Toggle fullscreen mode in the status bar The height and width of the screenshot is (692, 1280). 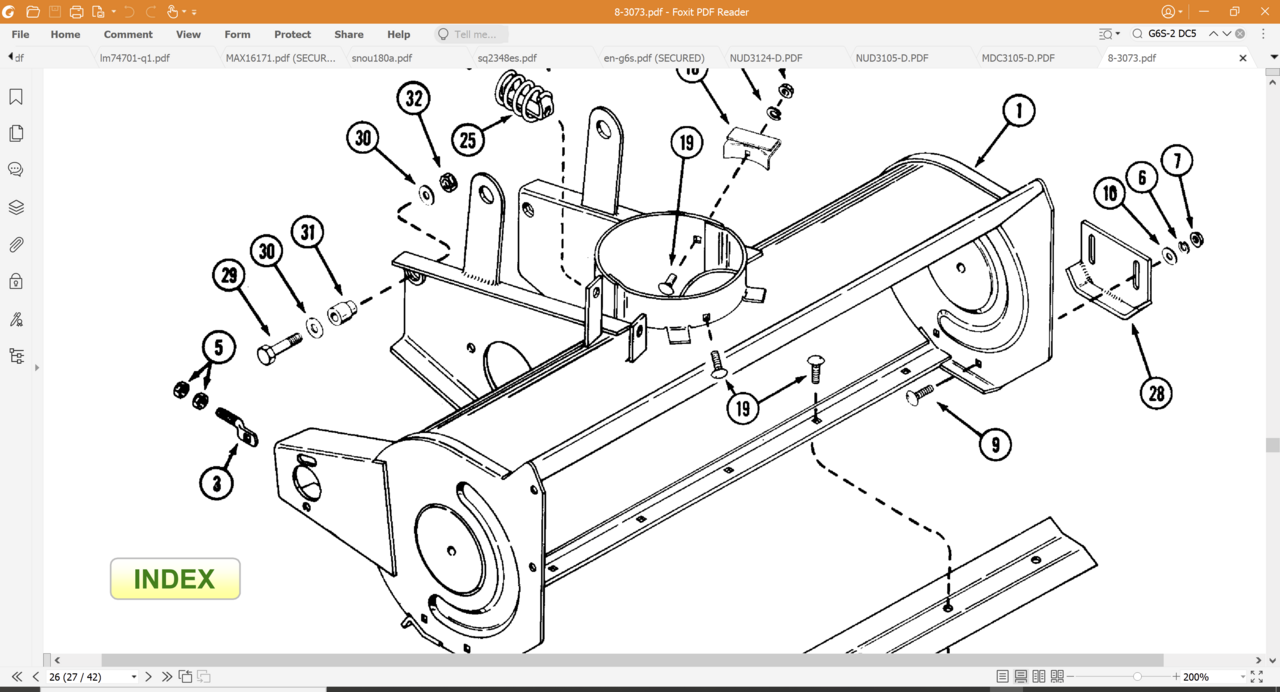1256,677
